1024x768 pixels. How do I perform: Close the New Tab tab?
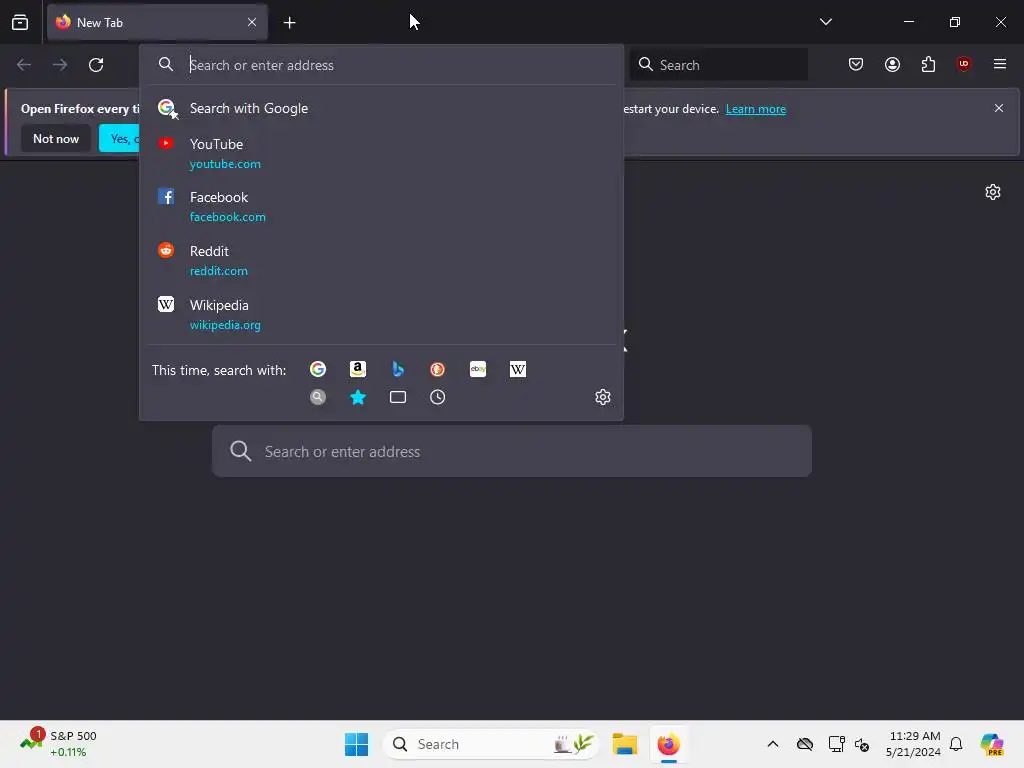(252, 22)
